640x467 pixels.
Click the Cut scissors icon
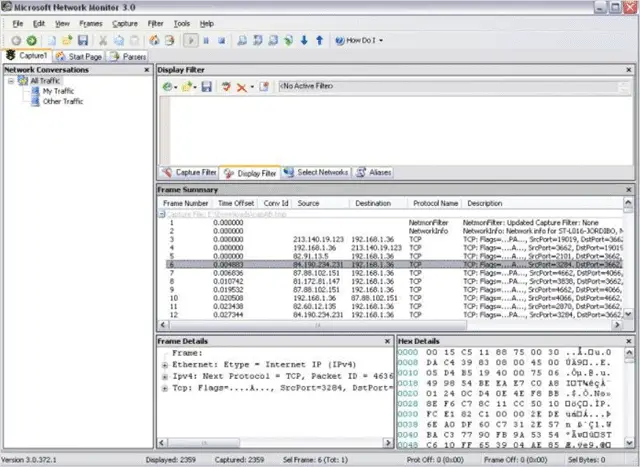click(103, 40)
